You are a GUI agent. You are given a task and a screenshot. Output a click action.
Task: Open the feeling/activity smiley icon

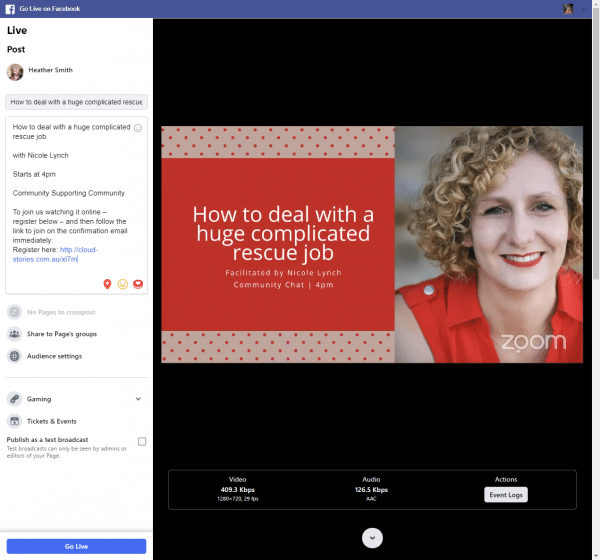[x=123, y=284]
